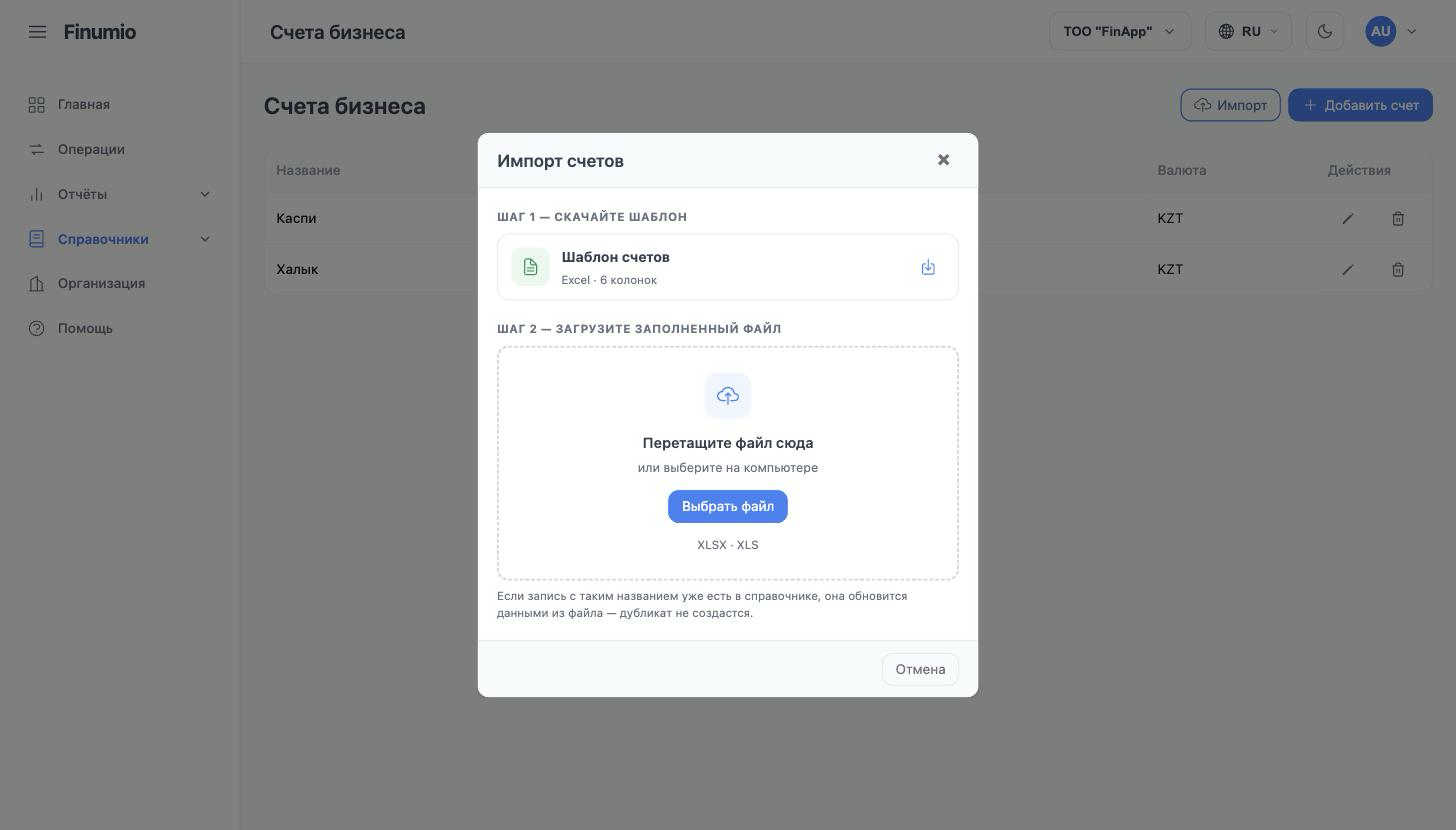Close the Импорт счетов dialog

(943, 160)
